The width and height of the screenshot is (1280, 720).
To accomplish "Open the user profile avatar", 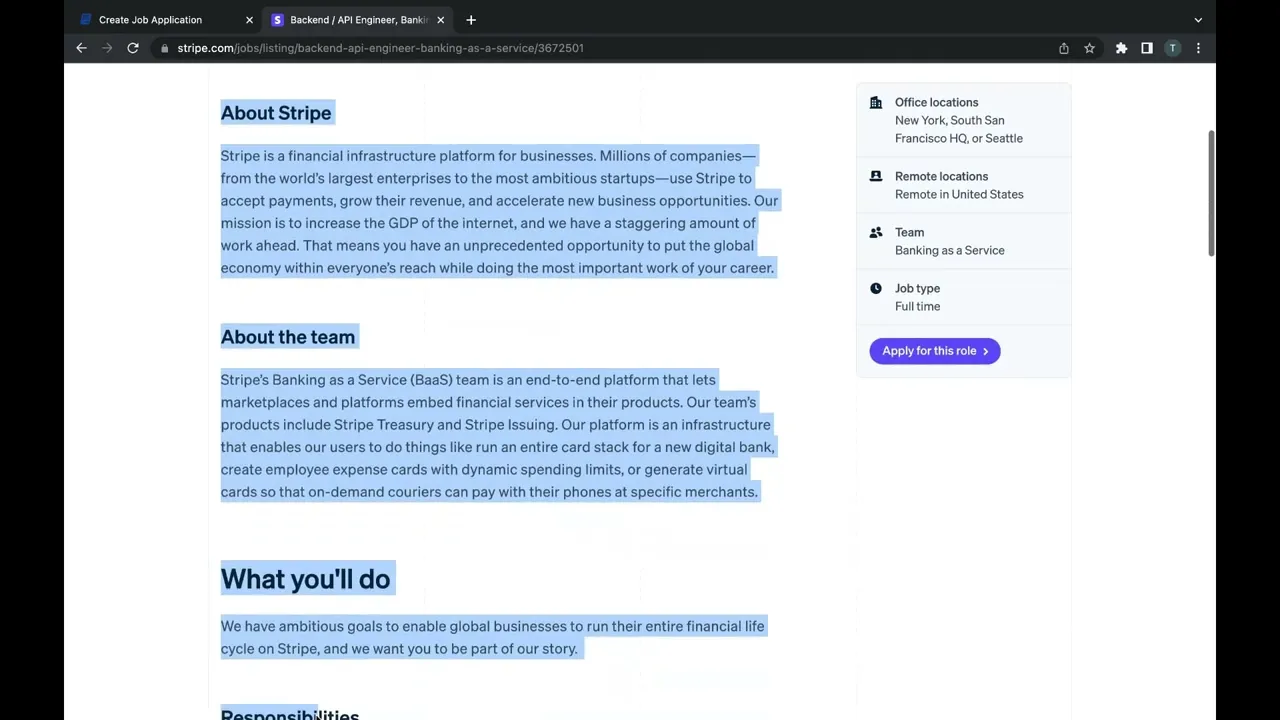I will (x=1172, y=48).
